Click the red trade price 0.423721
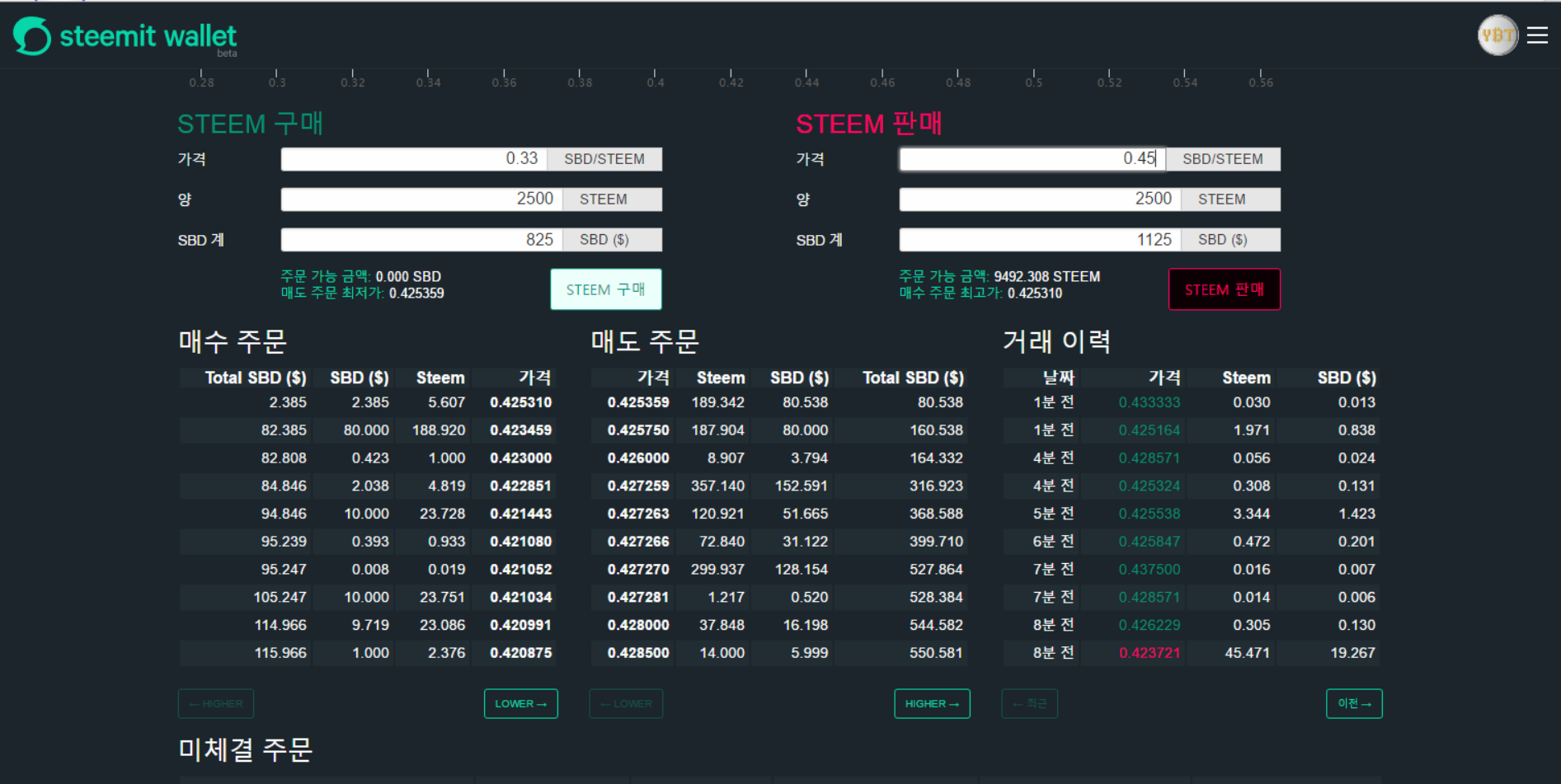Viewport: 1561px width, 784px height. coord(1150,653)
